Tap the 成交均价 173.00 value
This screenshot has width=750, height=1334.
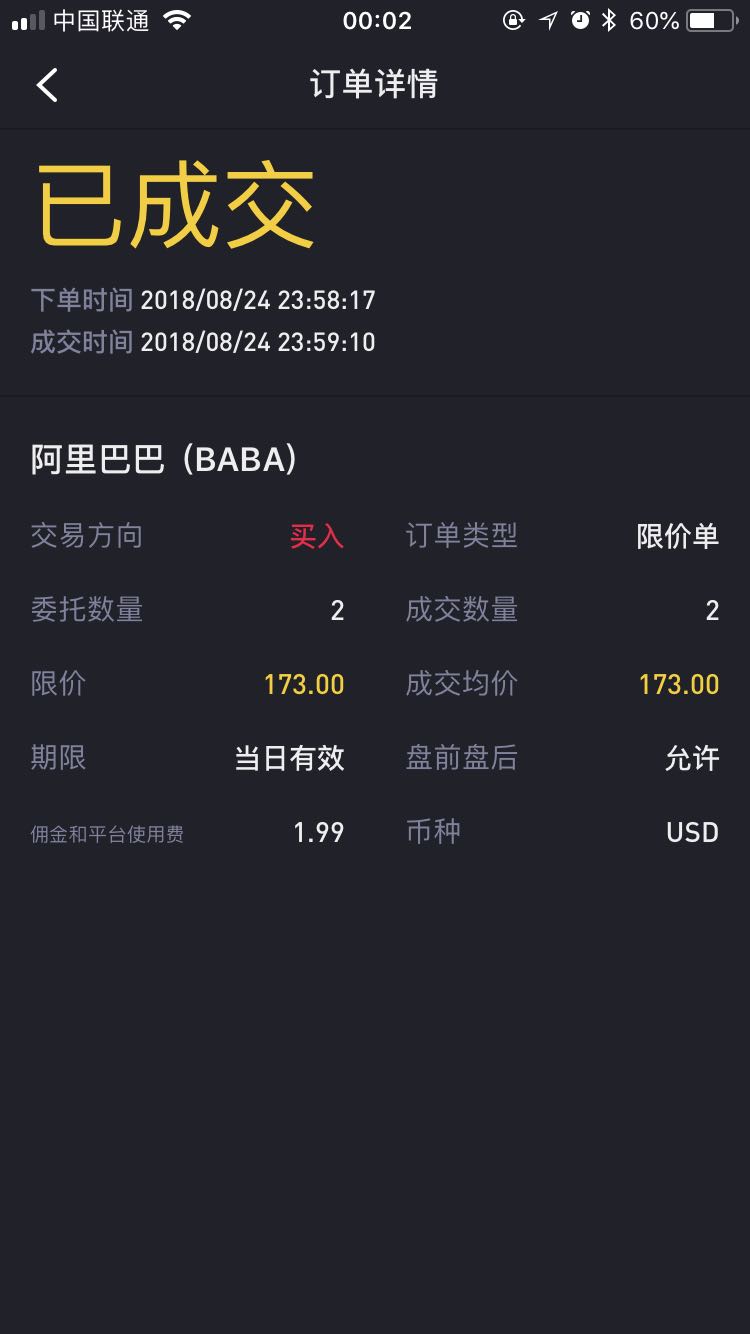coord(679,684)
